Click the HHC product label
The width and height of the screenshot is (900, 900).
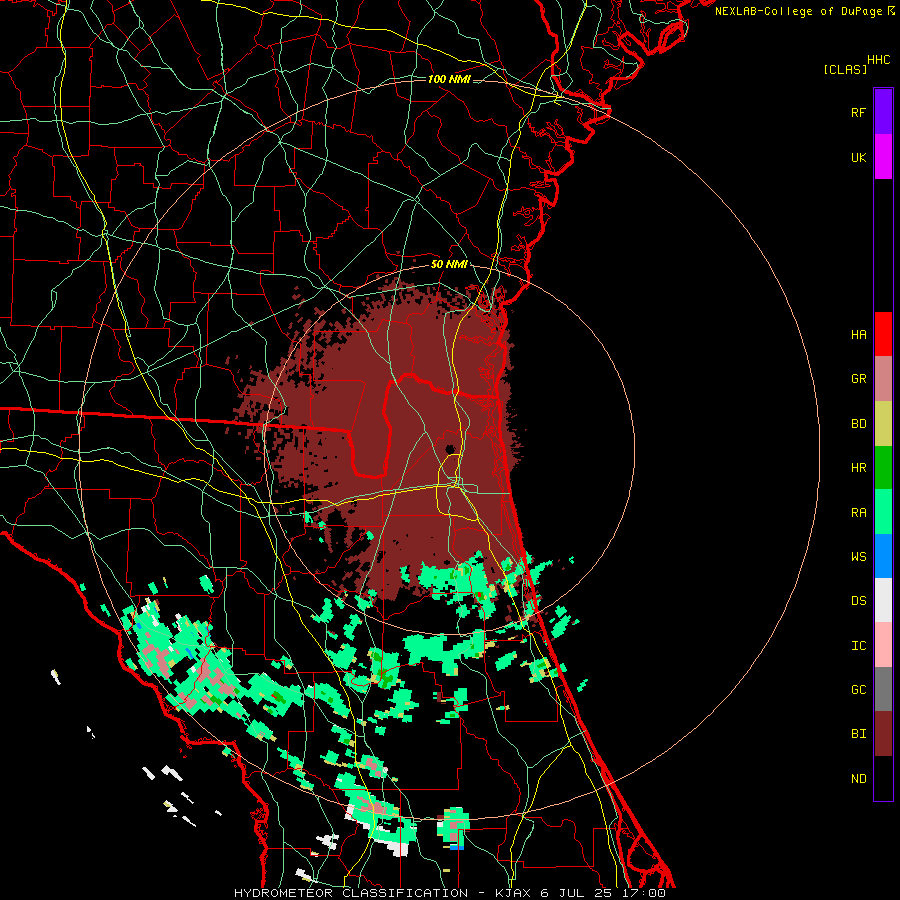point(878,60)
